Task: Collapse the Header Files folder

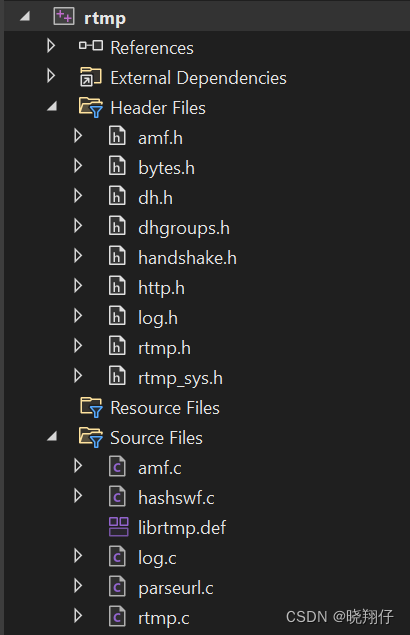Action: [x=52, y=106]
